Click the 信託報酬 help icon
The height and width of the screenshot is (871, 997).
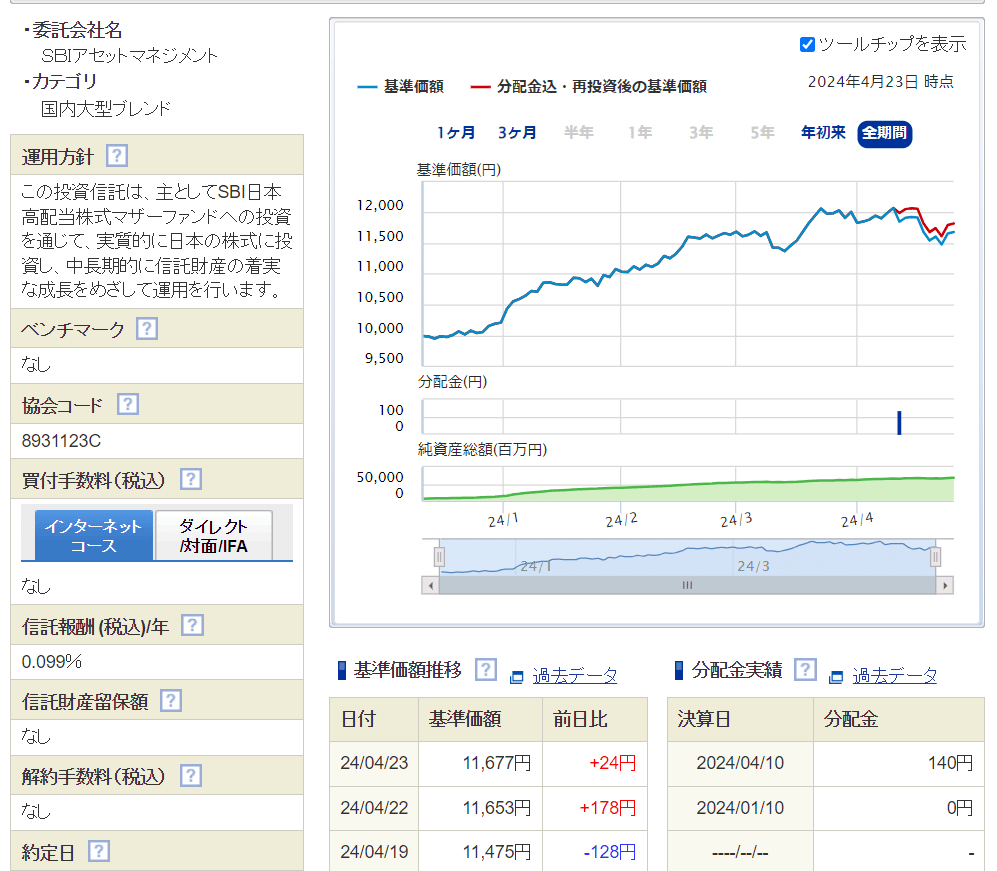tap(192, 625)
